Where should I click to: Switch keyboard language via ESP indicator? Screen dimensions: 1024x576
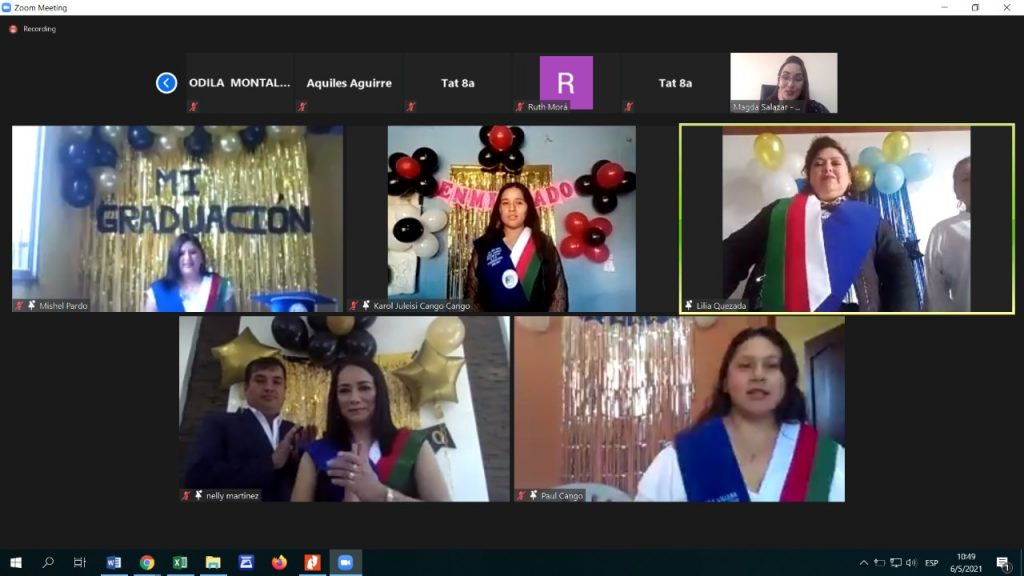pos(932,562)
